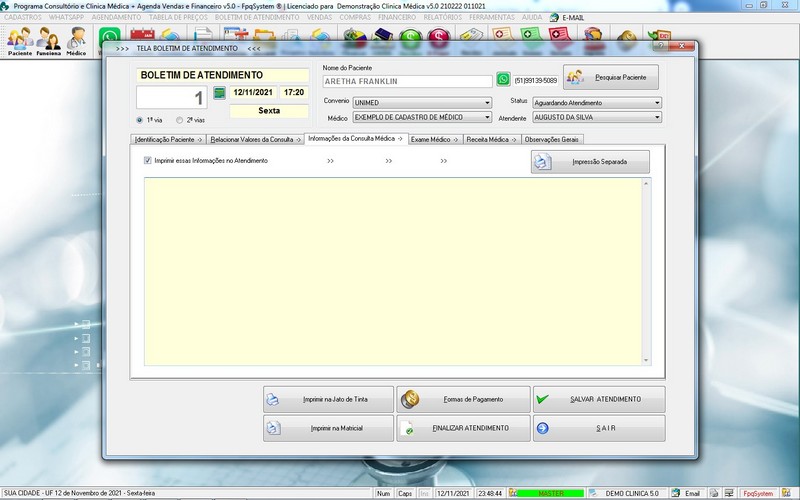Click the help question mark in dialog title bar

click(x=660, y=46)
